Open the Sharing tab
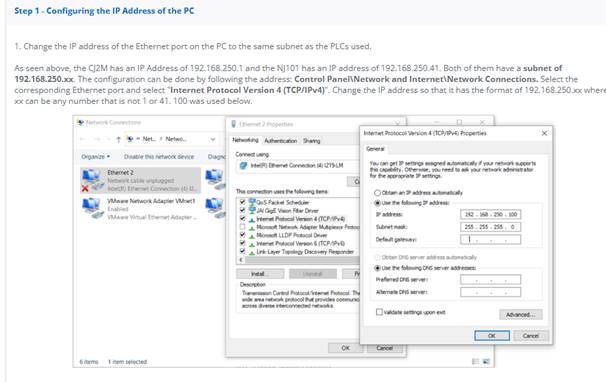606x382 pixels. [x=312, y=141]
